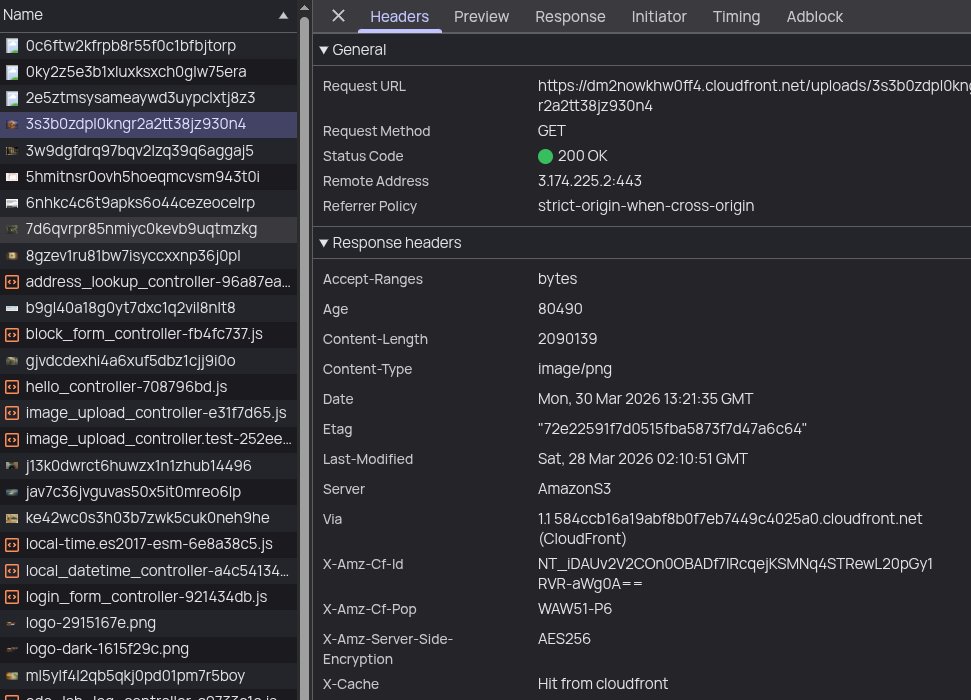Select request hello_controller-708796bd.js
This screenshot has height=700, width=971.
click(149, 387)
